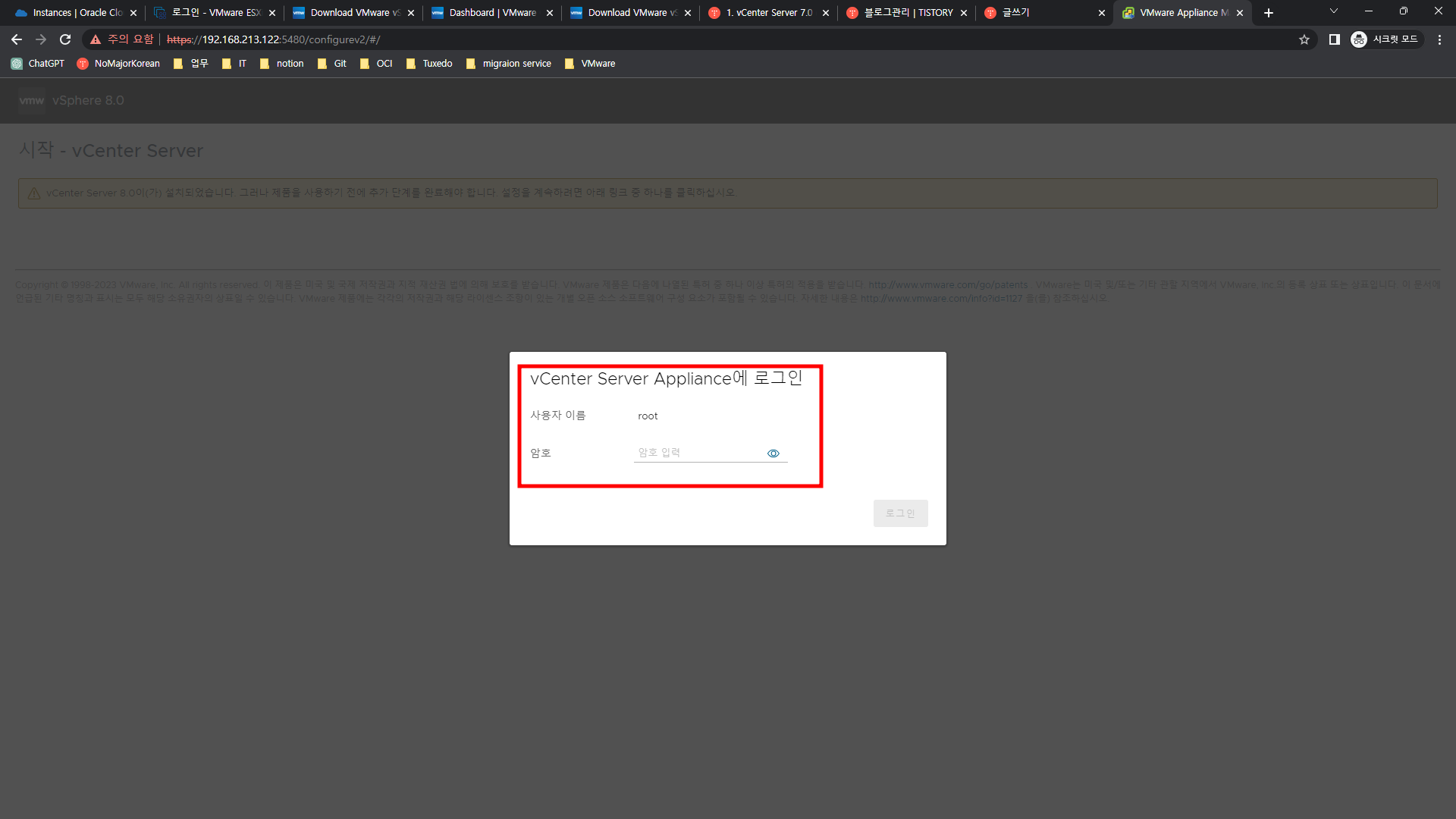Open Chrome three-dot menu

(x=1439, y=39)
